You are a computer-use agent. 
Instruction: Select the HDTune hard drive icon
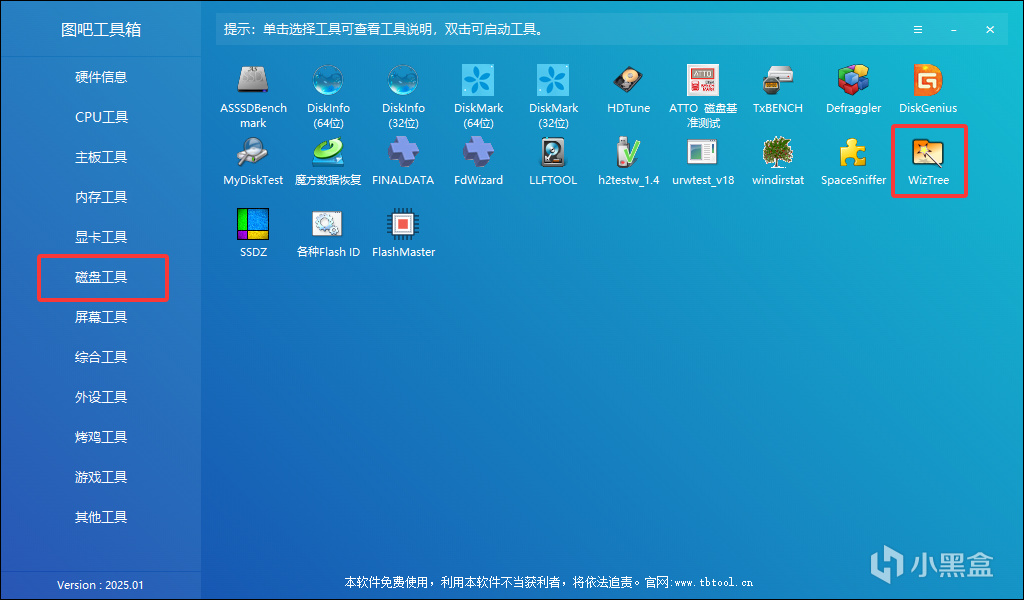click(x=628, y=80)
